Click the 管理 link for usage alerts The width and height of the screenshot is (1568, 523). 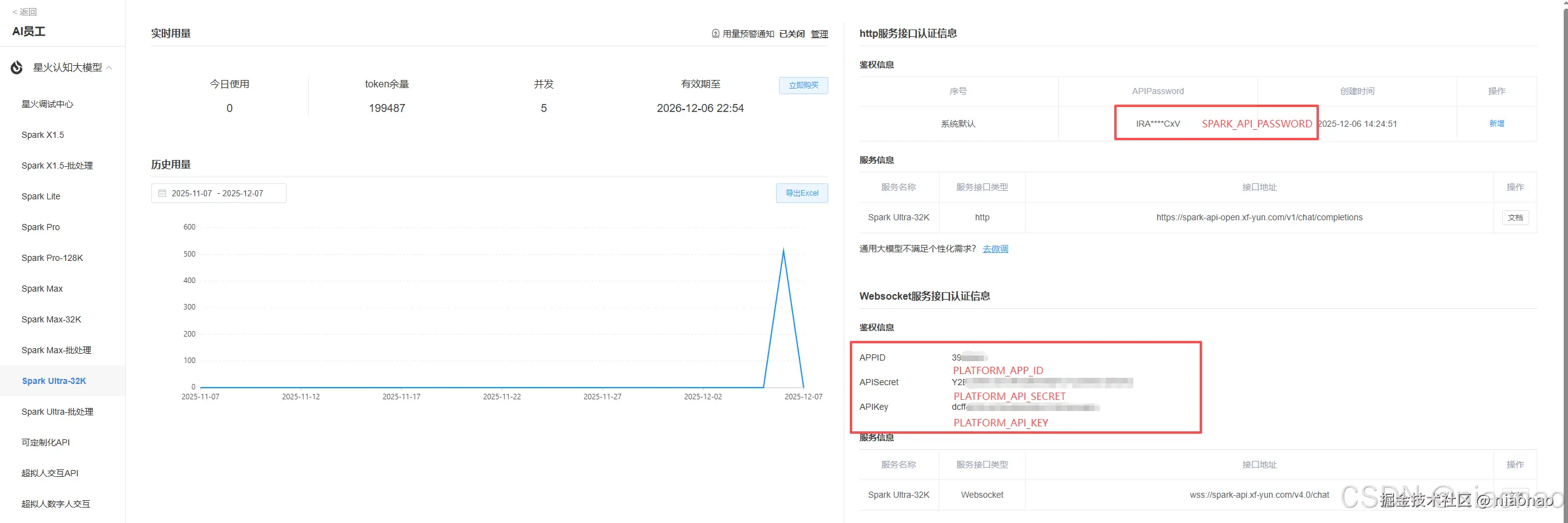819,34
